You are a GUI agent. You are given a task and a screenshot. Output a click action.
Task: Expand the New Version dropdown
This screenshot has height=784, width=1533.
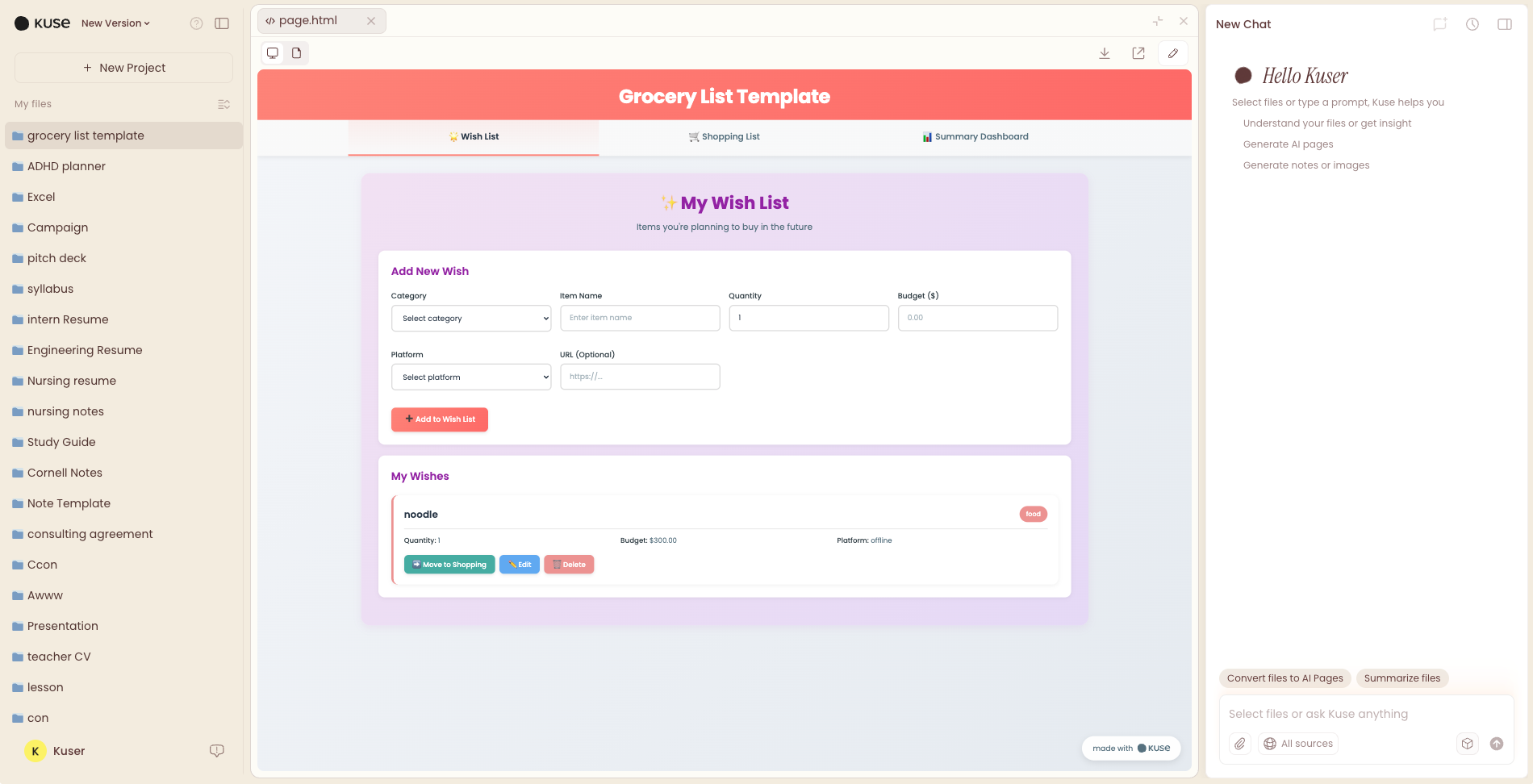(115, 23)
